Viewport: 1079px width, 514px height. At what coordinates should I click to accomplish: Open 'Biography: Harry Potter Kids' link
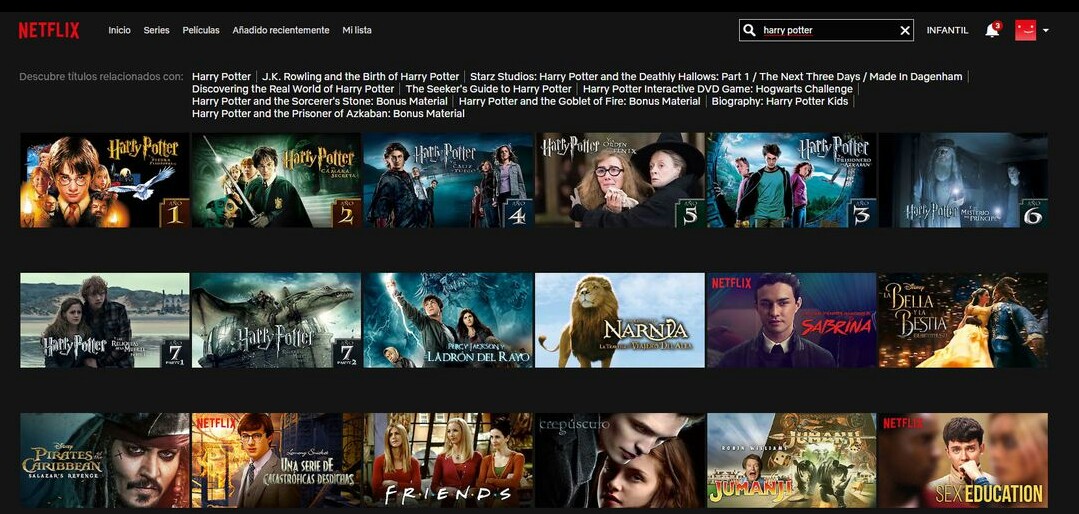coord(780,101)
